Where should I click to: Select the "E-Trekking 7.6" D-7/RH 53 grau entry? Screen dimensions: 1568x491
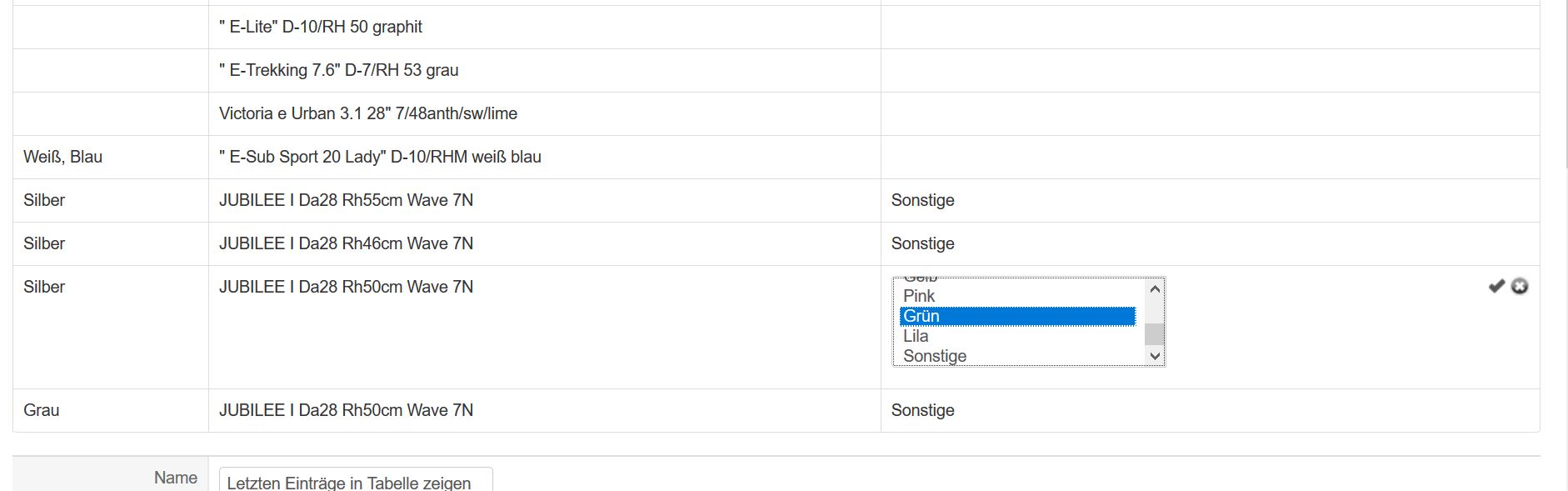coord(338,70)
